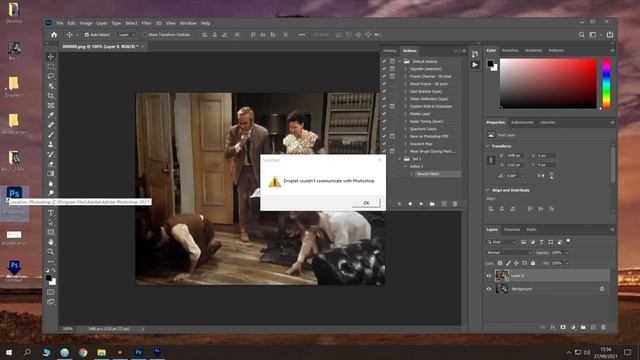Select the Crop tool
Screen dimensions: 640x360
pos(51,96)
